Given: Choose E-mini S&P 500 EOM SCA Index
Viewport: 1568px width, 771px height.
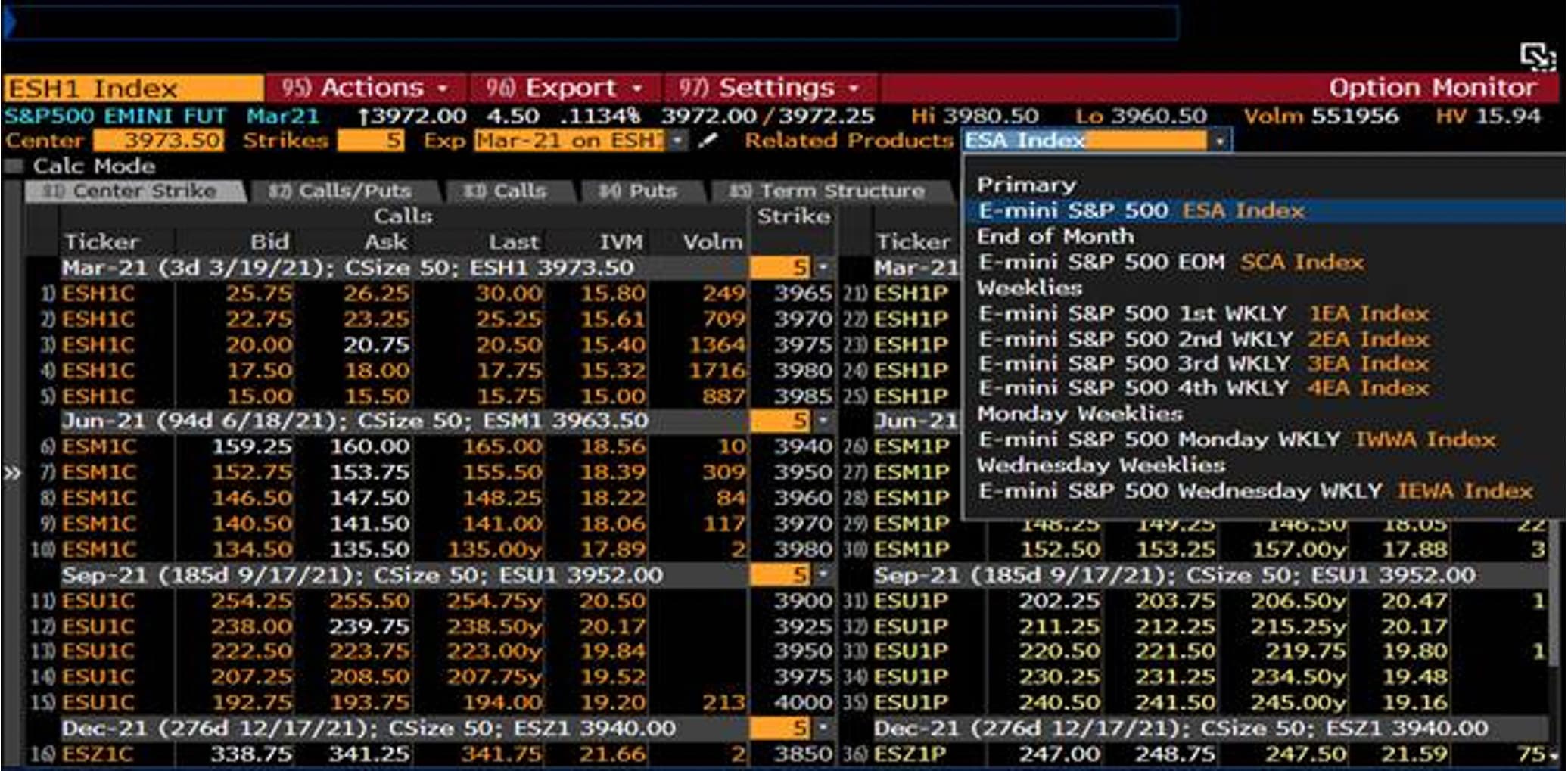Looking at the screenshot, I should click(1169, 263).
